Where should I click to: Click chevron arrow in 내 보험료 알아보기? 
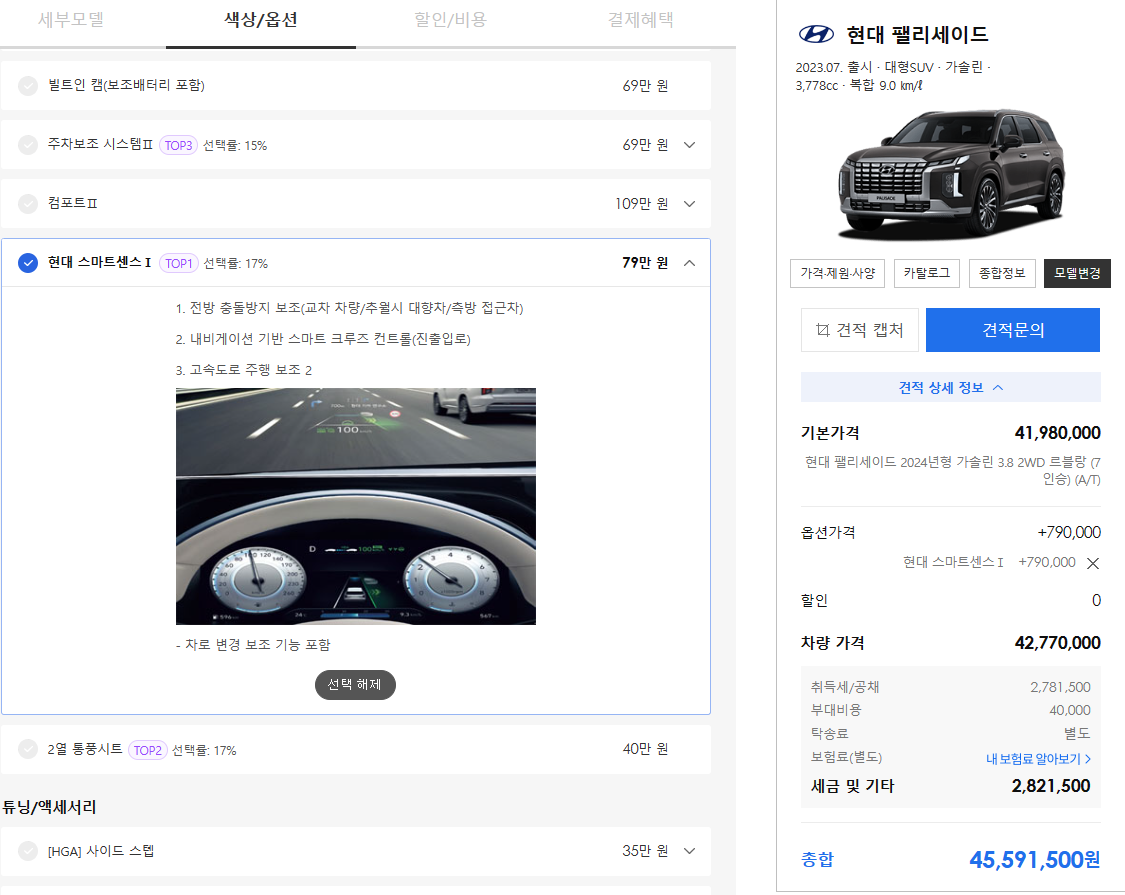tap(1088, 759)
